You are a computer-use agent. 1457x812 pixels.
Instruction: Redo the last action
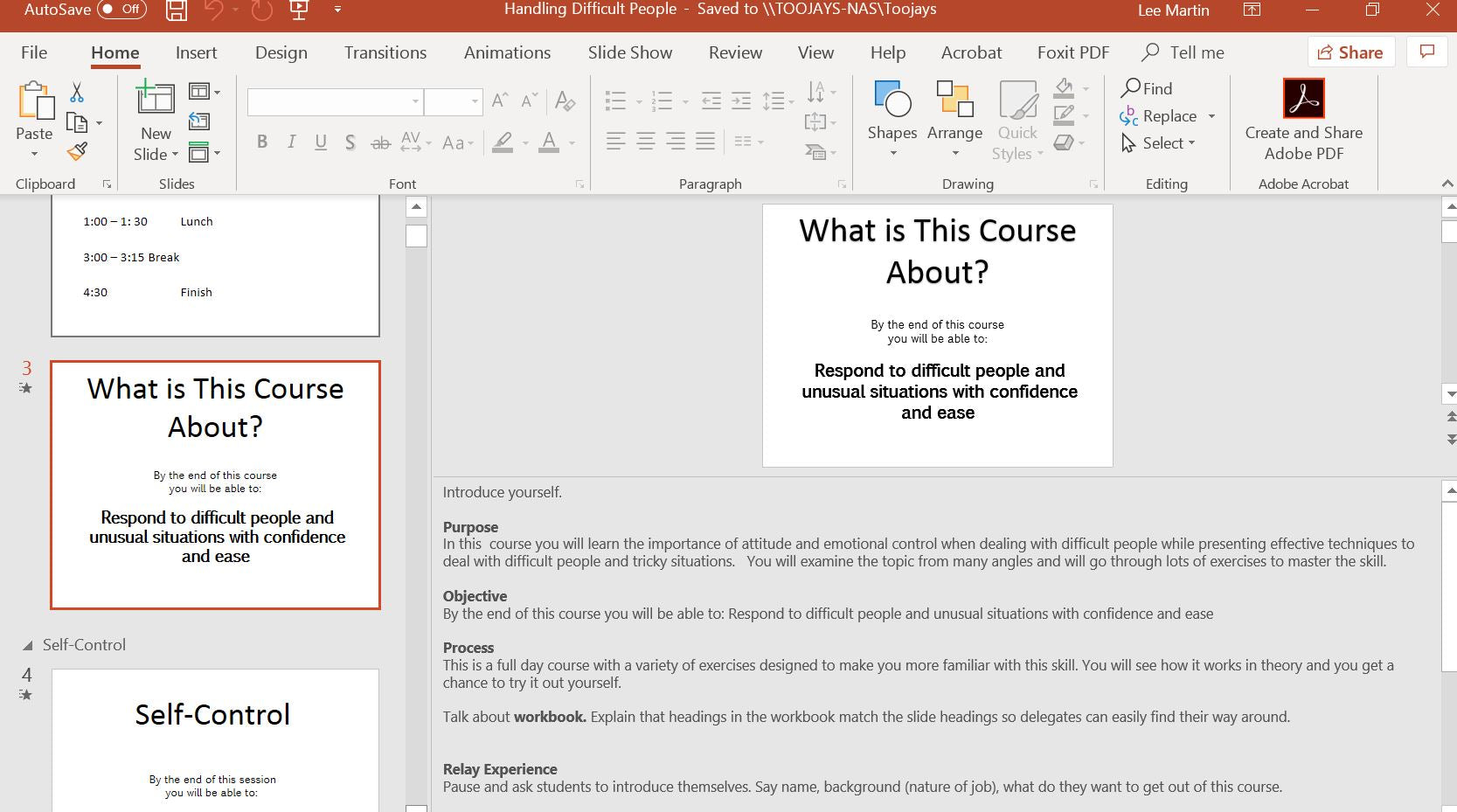261,10
